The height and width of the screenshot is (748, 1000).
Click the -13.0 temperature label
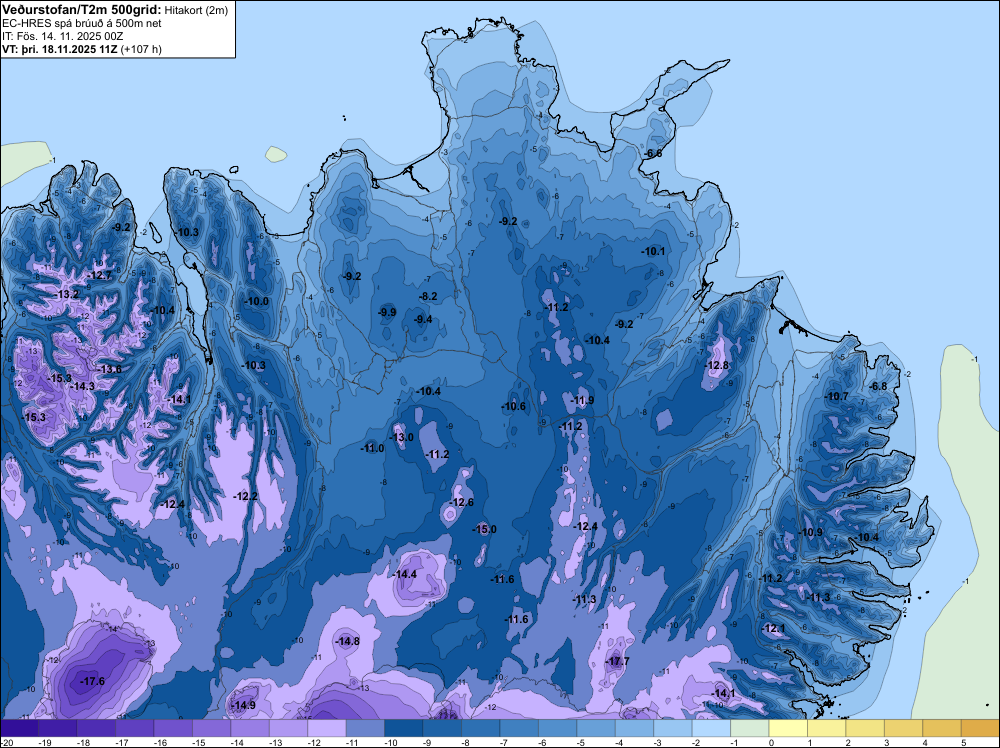[x=401, y=437]
